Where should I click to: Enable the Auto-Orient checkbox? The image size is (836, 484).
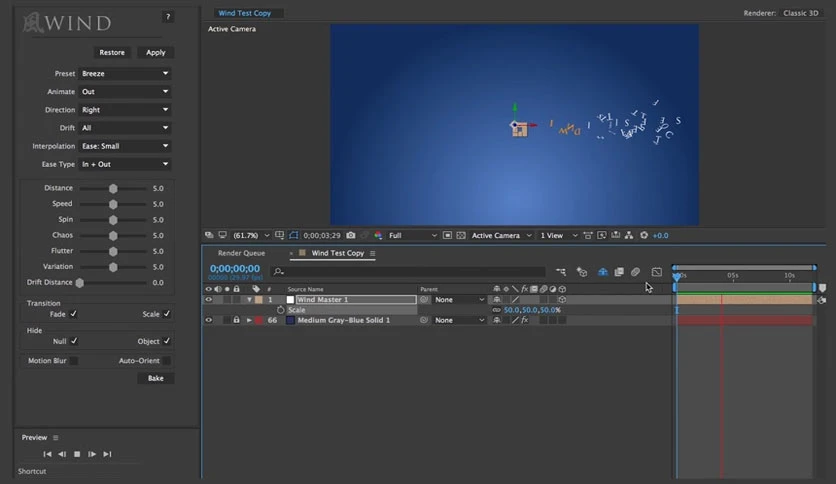pos(167,361)
